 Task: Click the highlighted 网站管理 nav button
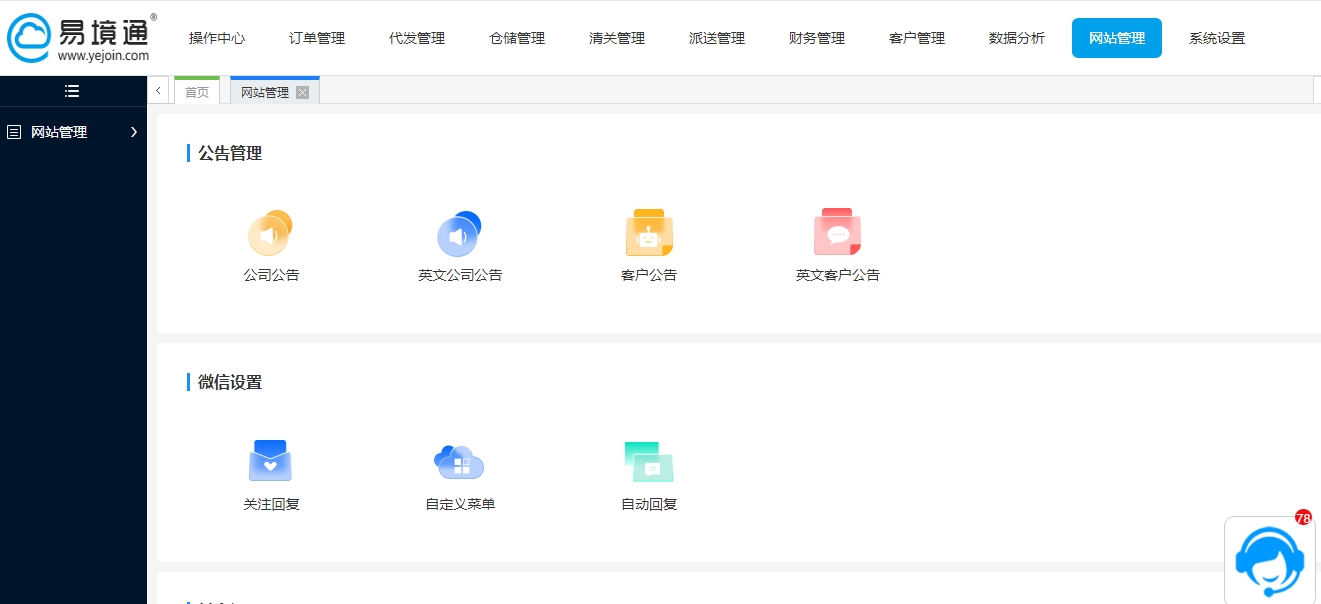coord(1116,38)
